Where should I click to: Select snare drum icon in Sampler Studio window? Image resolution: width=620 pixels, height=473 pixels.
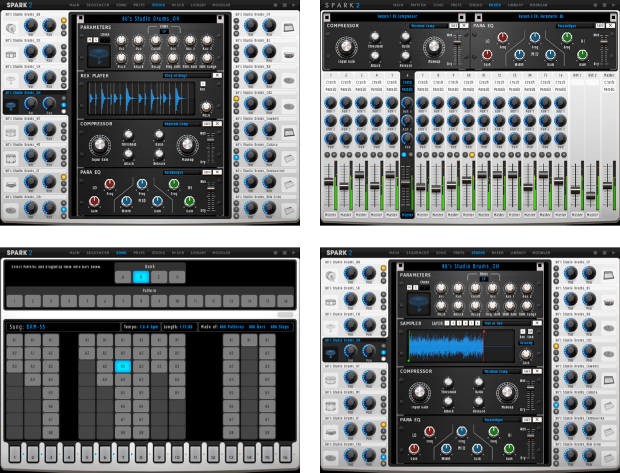pos(331,302)
